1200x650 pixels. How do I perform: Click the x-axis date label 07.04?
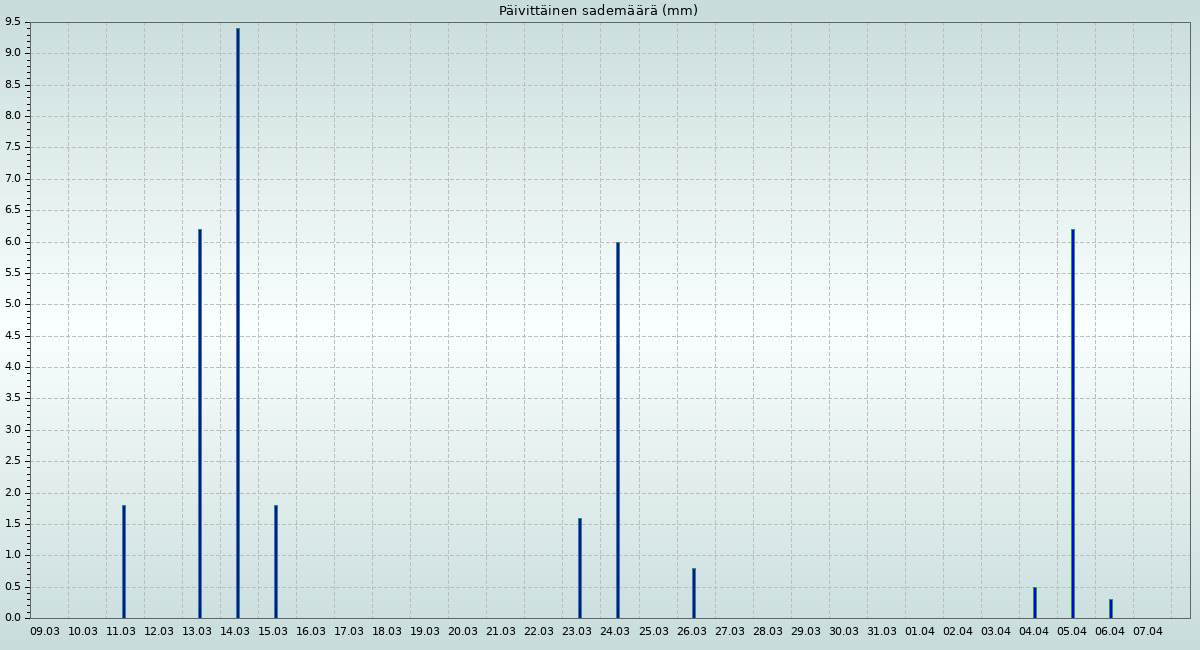1148,632
